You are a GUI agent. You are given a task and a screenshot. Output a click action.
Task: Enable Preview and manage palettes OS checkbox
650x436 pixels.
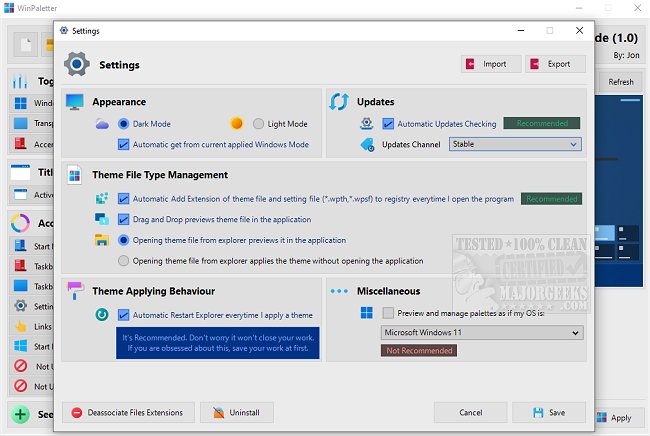coord(388,312)
